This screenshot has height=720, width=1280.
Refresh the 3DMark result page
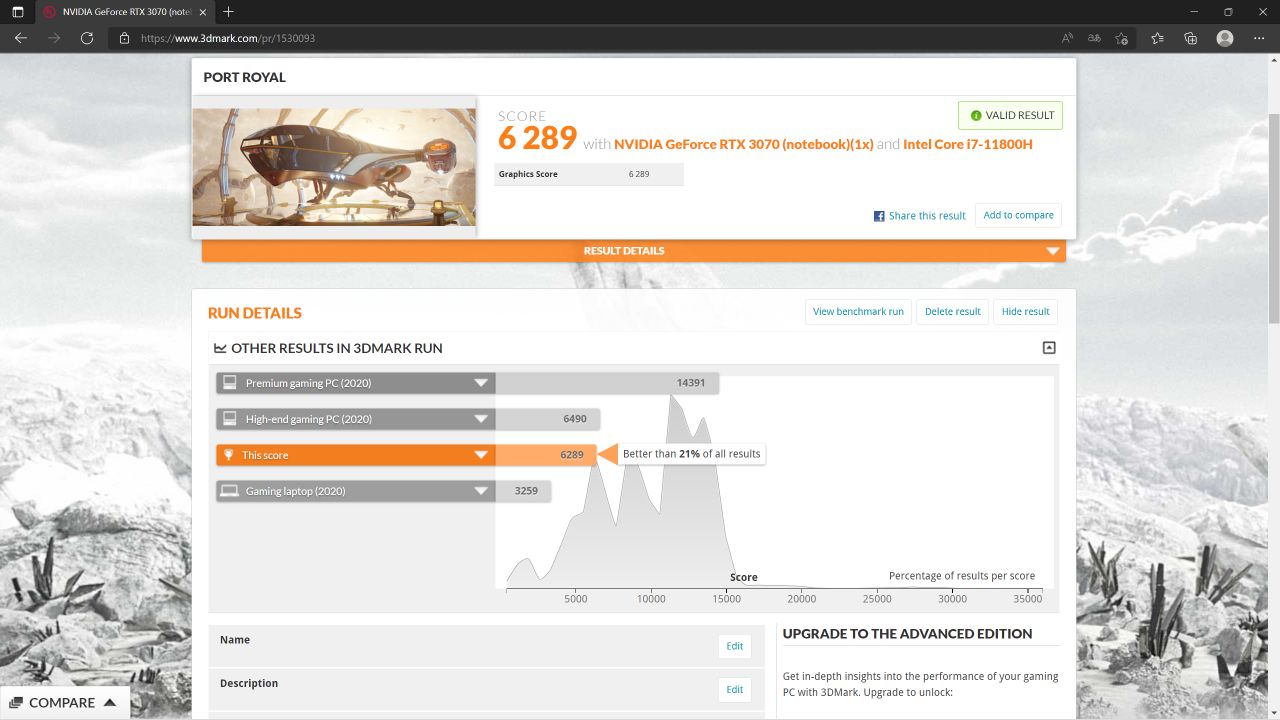87,38
